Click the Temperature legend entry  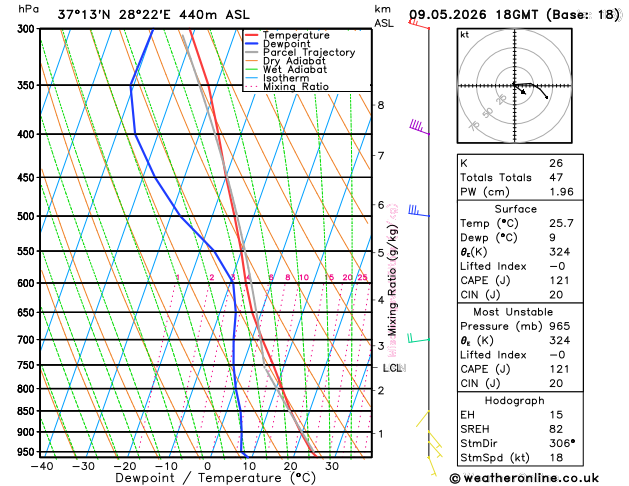288,35
